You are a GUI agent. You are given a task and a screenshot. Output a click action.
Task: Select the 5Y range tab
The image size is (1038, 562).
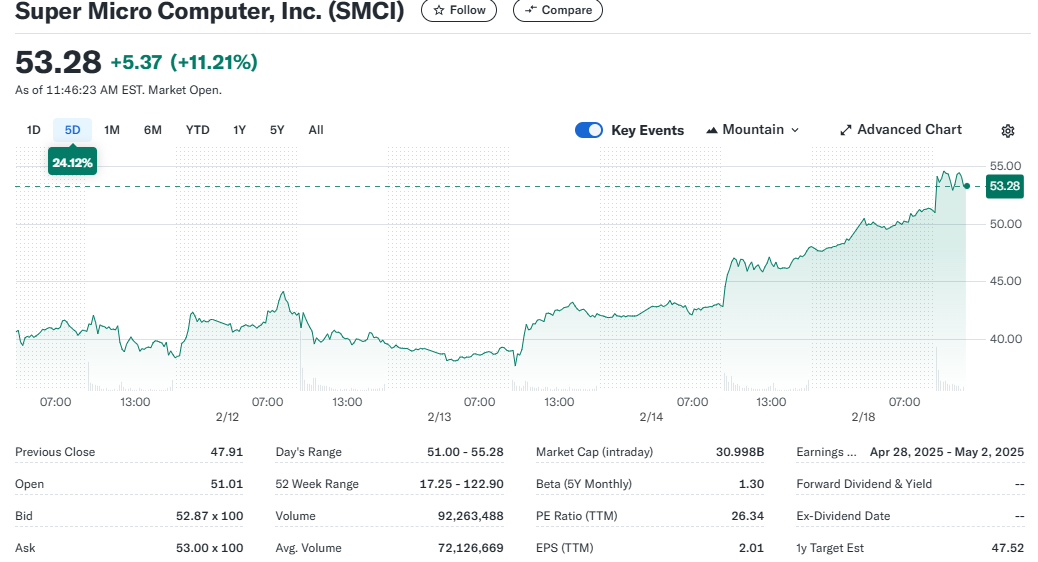[x=277, y=130]
